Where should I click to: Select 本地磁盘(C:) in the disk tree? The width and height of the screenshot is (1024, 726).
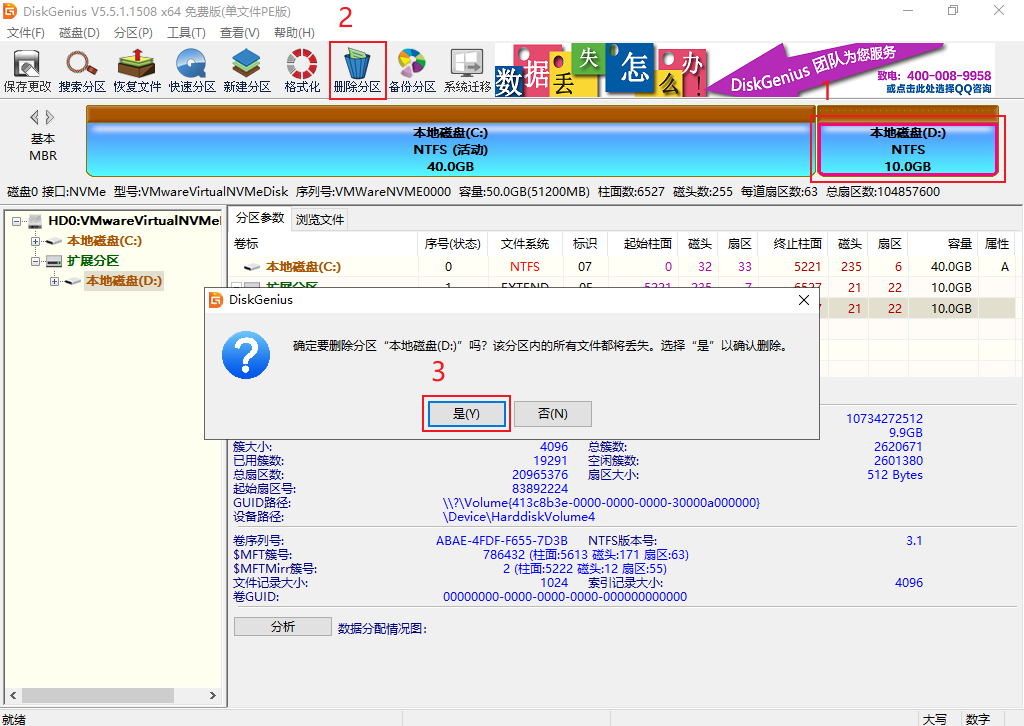104,241
